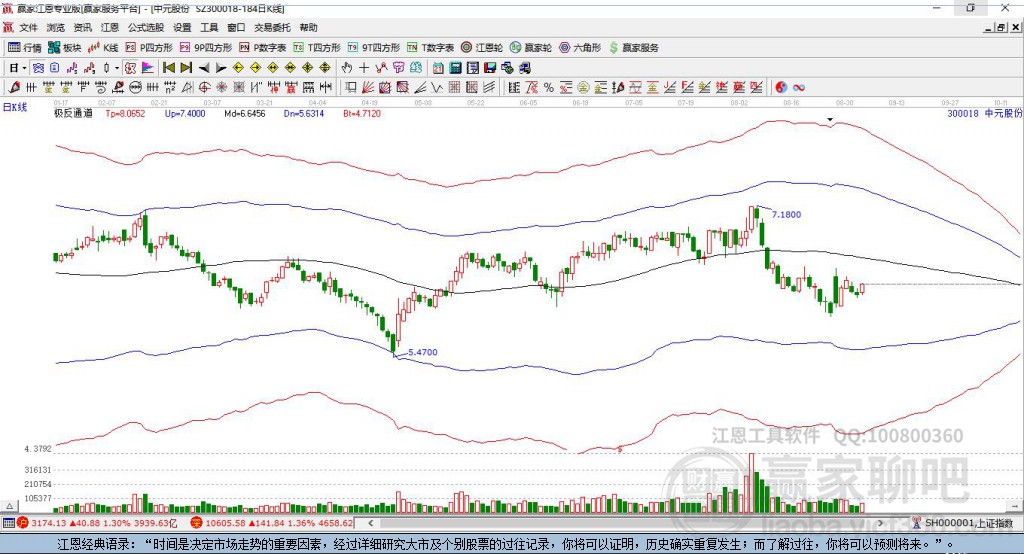Click the percent % tool icon
The height and width of the screenshot is (554, 1024).
[x=549, y=88]
